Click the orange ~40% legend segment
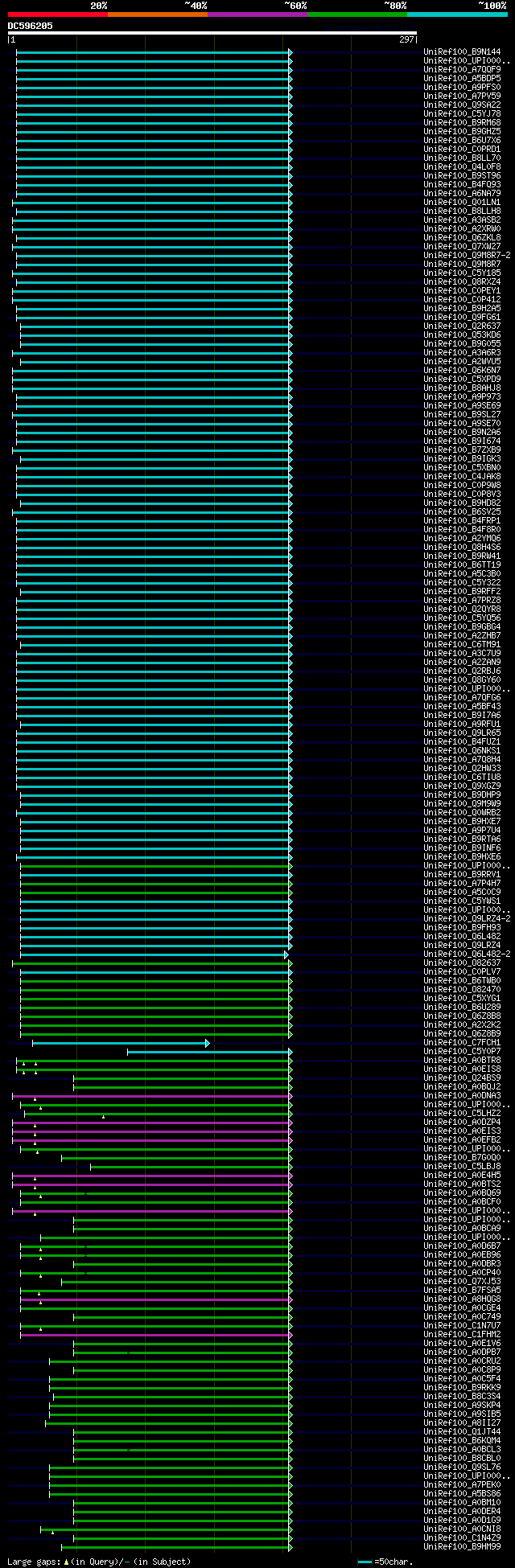The image size is (515, 1568). click(x=158, y=14)
